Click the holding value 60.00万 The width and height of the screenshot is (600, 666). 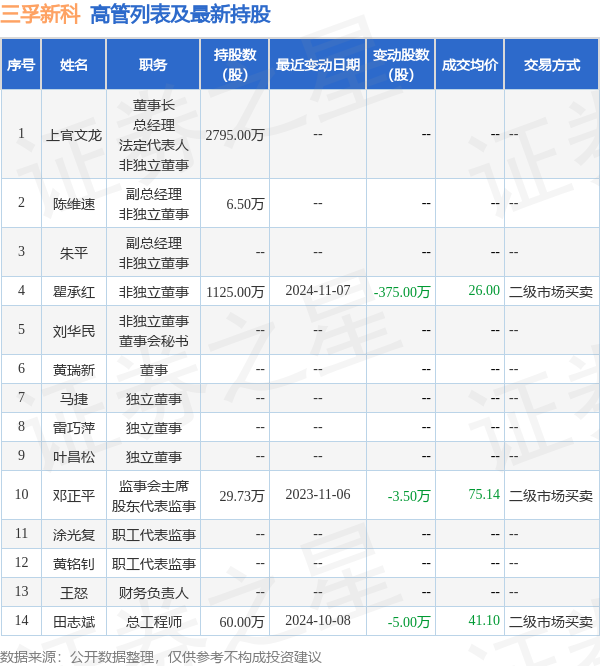pos(242,622)
